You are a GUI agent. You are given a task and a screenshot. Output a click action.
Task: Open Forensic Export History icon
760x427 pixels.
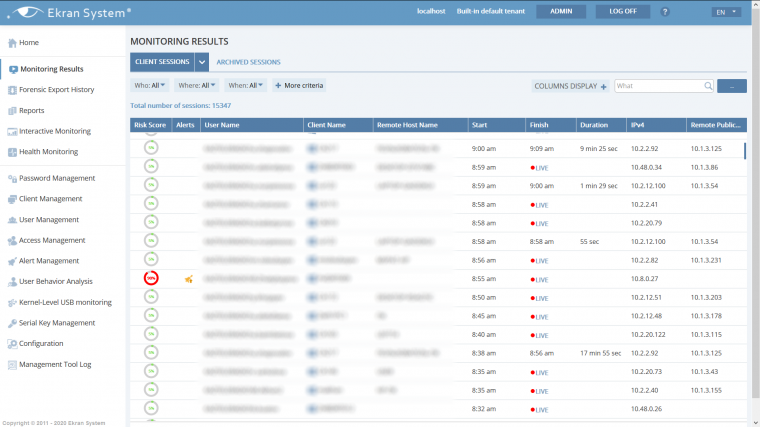[x=12, y=90]
